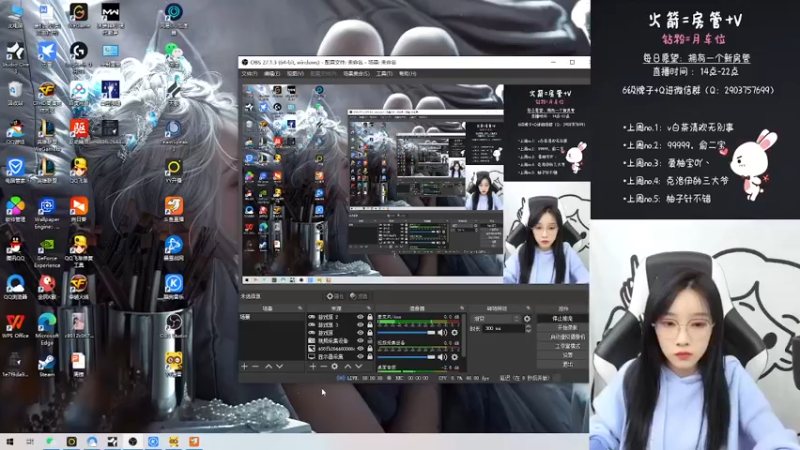Toggle visibility of 游戏源 3 source
800x450 pixels.
pos(361,325)
